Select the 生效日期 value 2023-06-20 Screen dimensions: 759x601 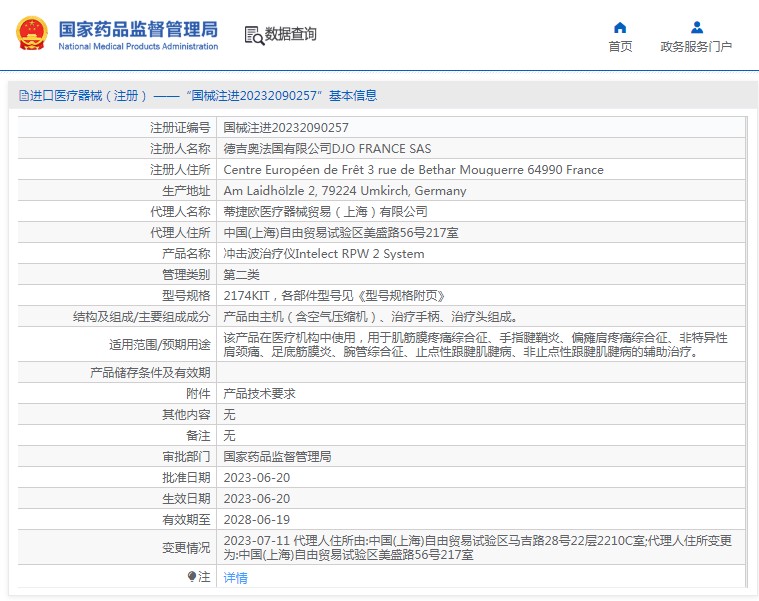coord(257,498)
